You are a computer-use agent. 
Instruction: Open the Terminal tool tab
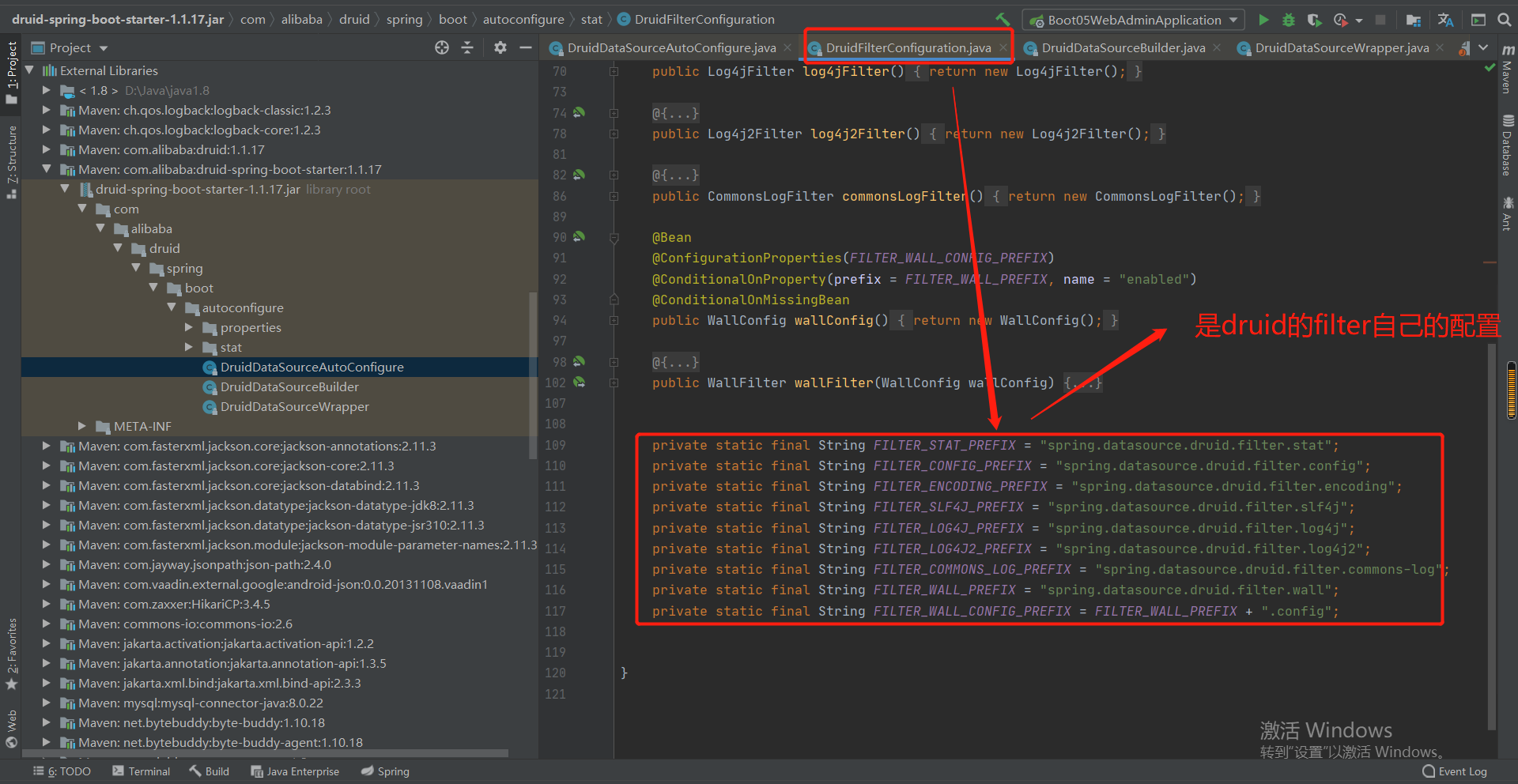point(142,771)
